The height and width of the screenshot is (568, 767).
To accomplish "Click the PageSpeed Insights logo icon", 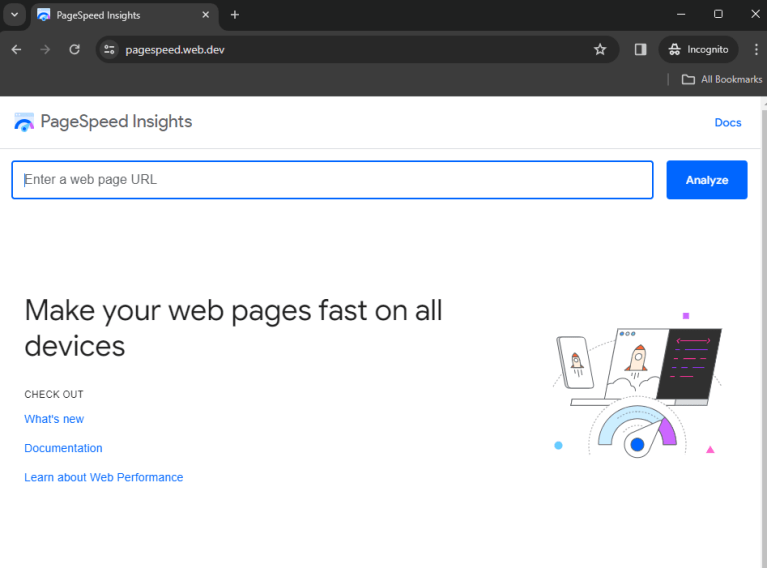I will [x=24, y=122].
